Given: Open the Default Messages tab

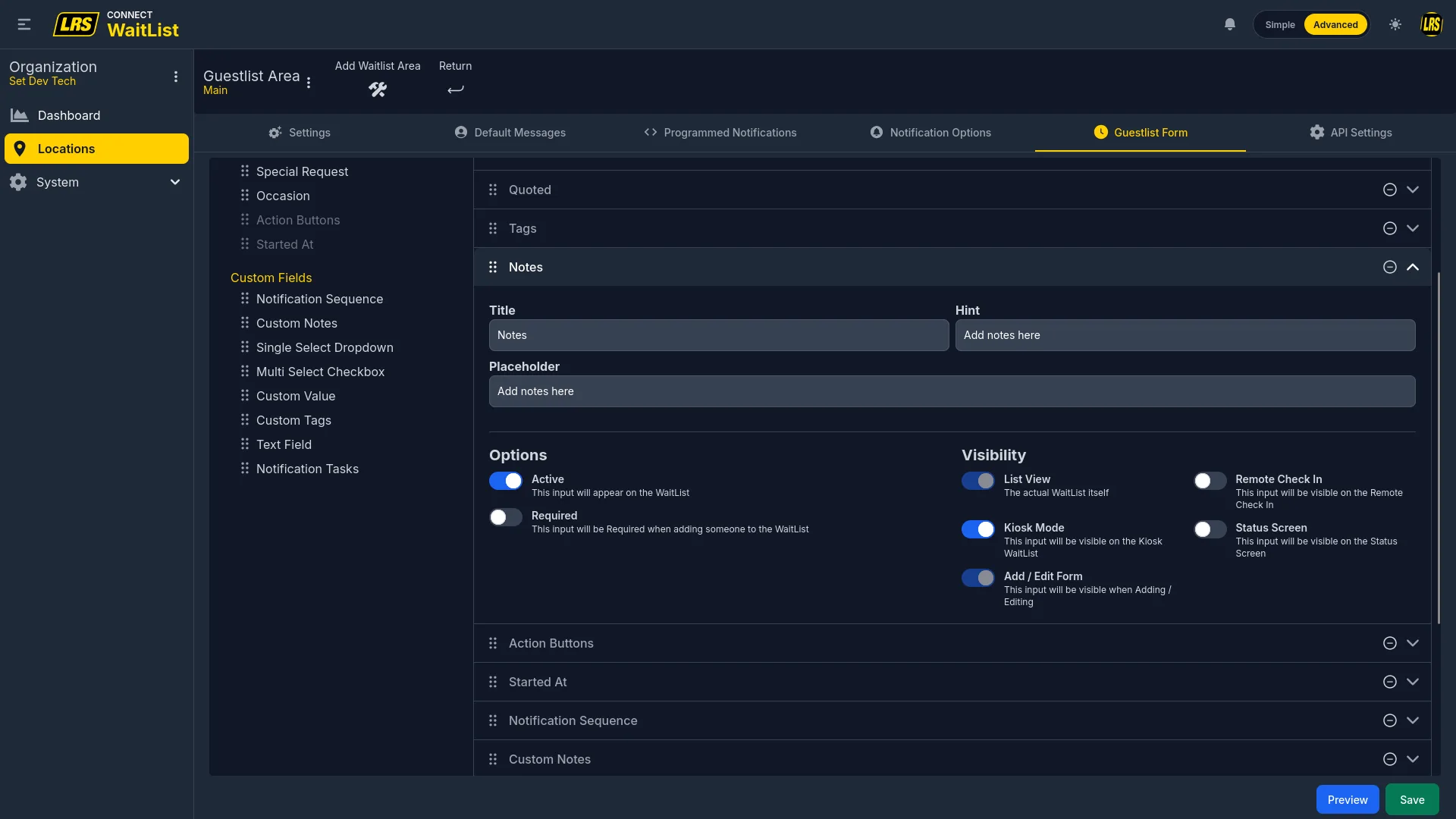Looking at the screenshot, I should [x=510, y=133].
